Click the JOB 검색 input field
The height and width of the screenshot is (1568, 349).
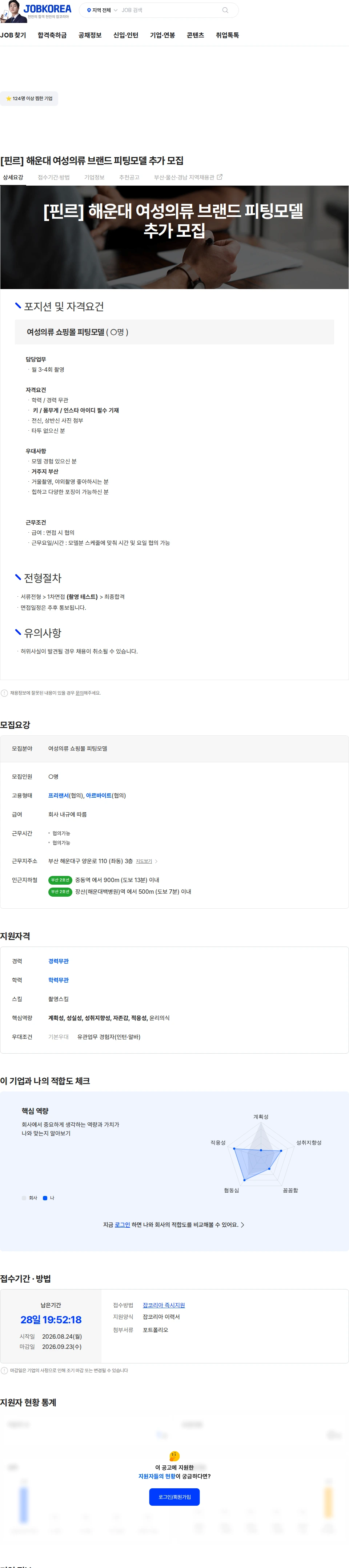tap(169, 10)
